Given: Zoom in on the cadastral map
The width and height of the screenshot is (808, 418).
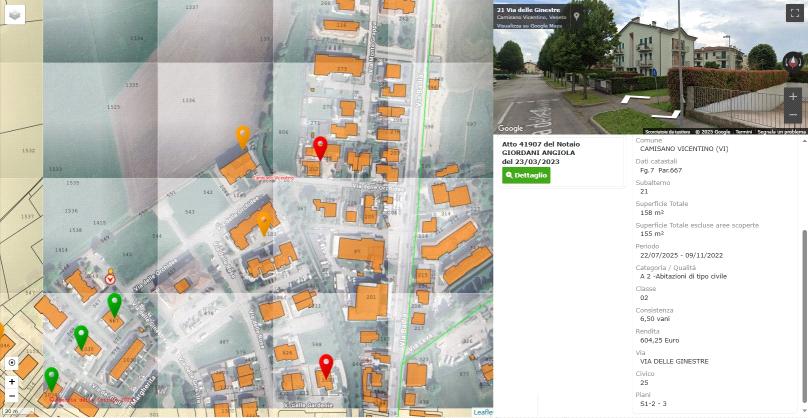Looking at the screenshot, I should pyautogui.click(x=12, y=381).
